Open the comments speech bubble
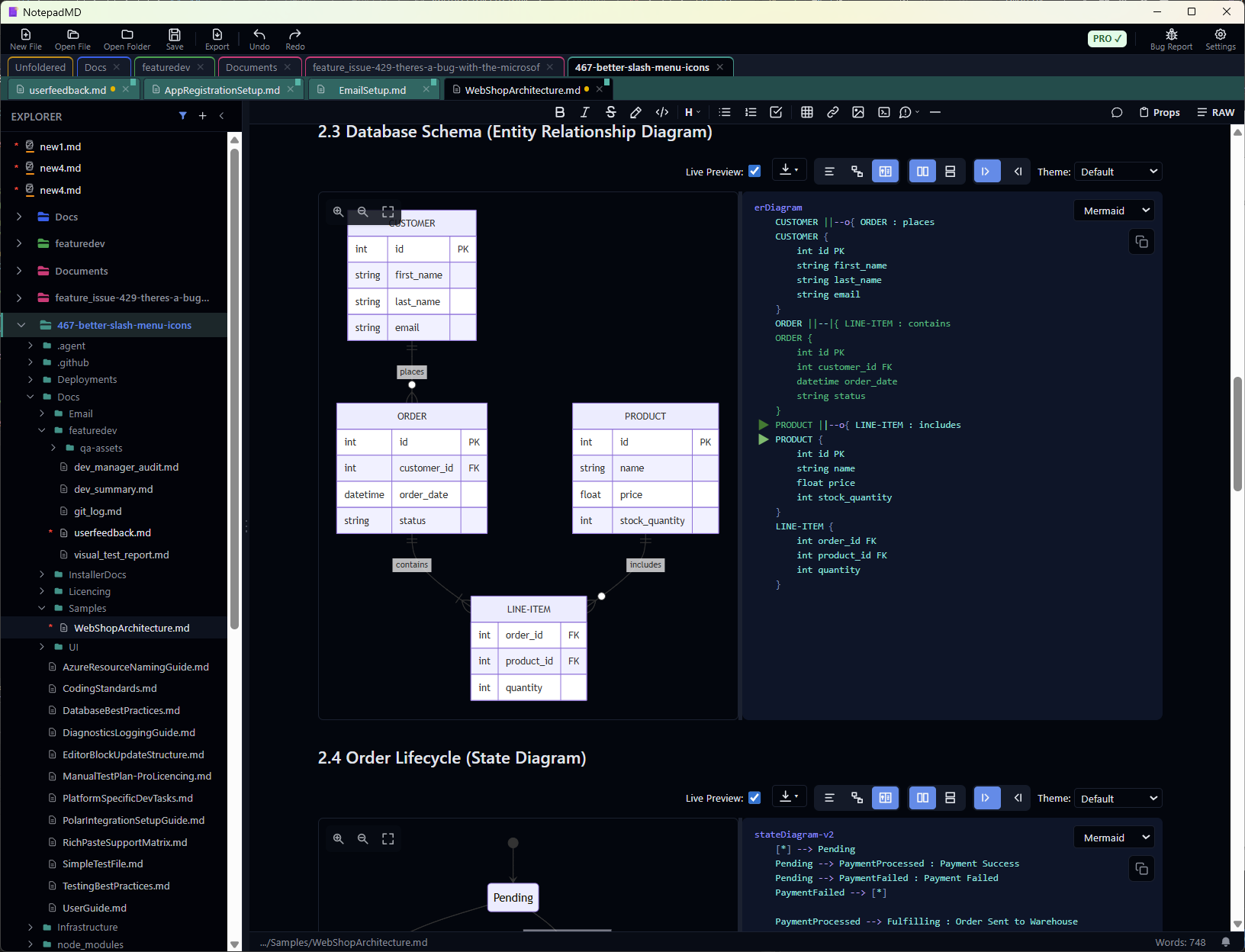 coord(1117,112)
